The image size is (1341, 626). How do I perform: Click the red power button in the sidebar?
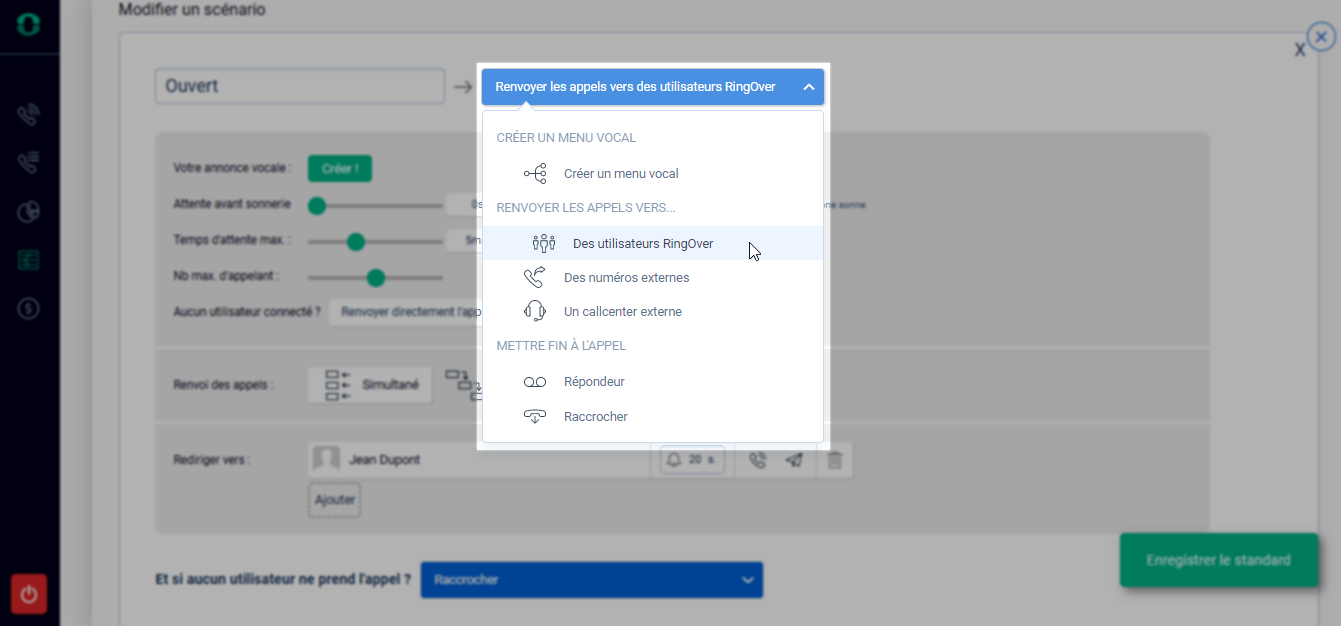(29, 595)
